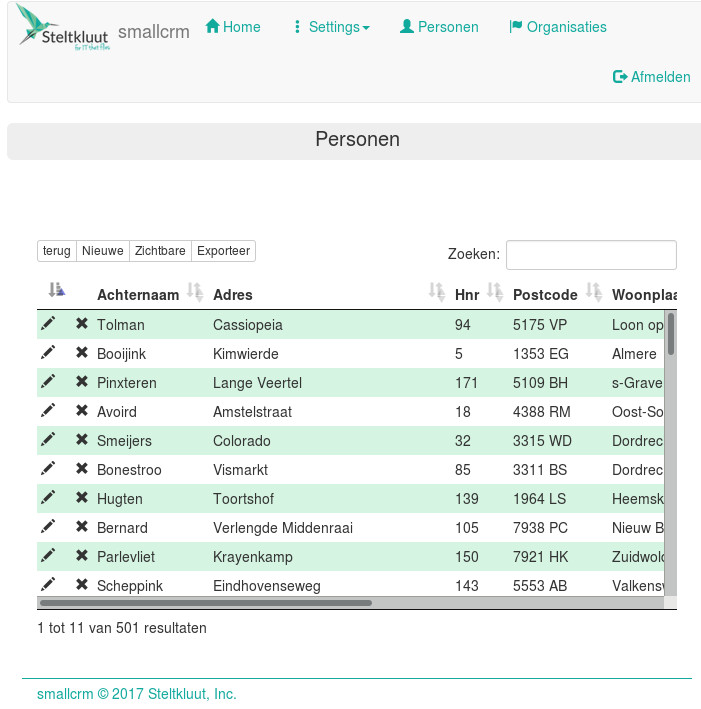701x709 pixels.
Task: Delete the Parlevliet row
Action: [82, 555]
